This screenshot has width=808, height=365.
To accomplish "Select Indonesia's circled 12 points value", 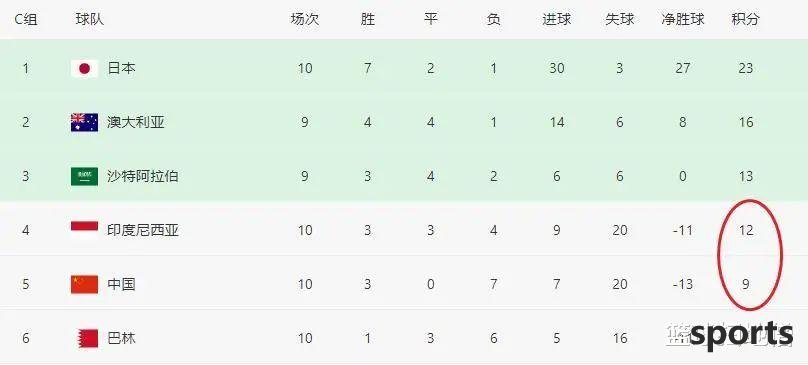I will (x=745, y=230).
